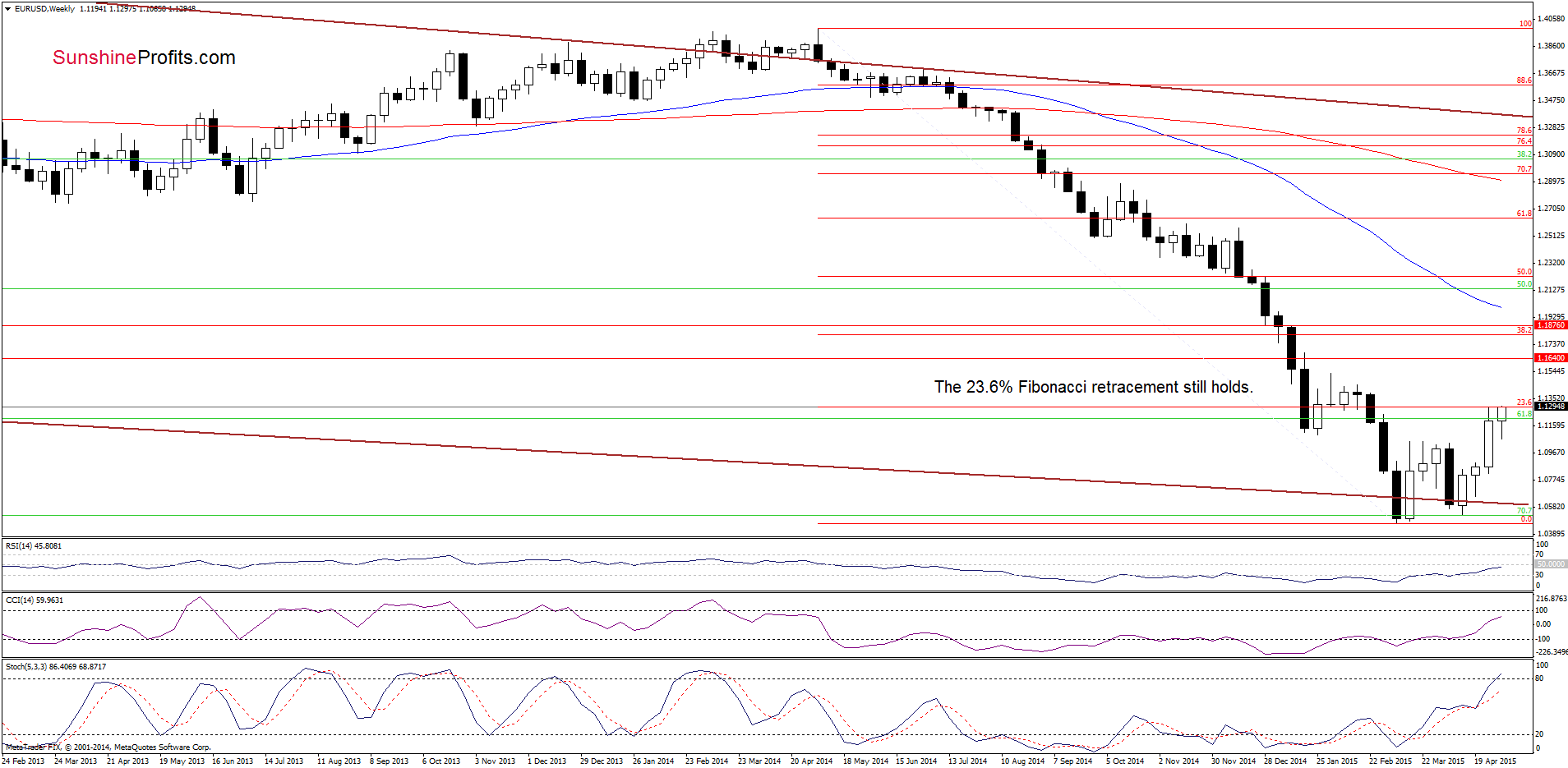This screenshot has width=1568, height=768.
Task: Click the 18 May 2014 date label
Action: (865, 761)
